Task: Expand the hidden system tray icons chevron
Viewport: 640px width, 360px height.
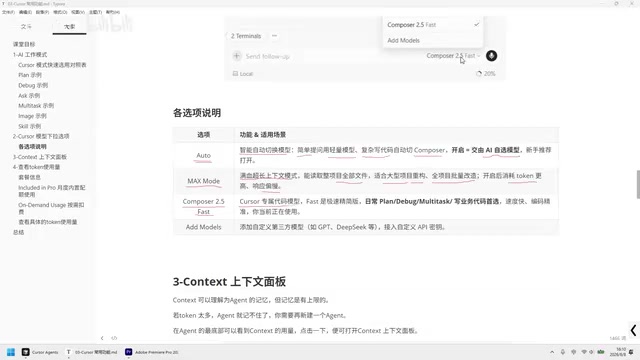Action: click(552, 352)
